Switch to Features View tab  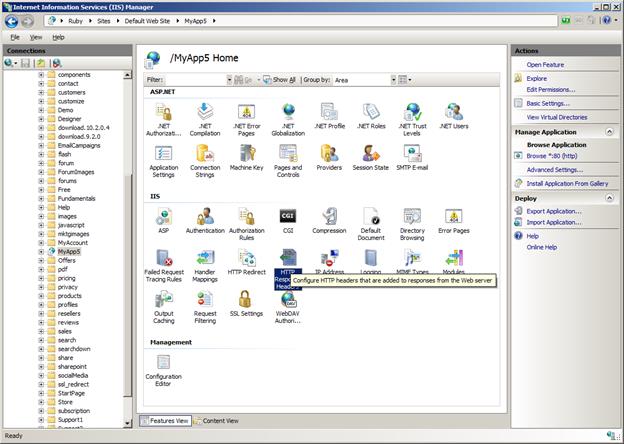(165, 421)
